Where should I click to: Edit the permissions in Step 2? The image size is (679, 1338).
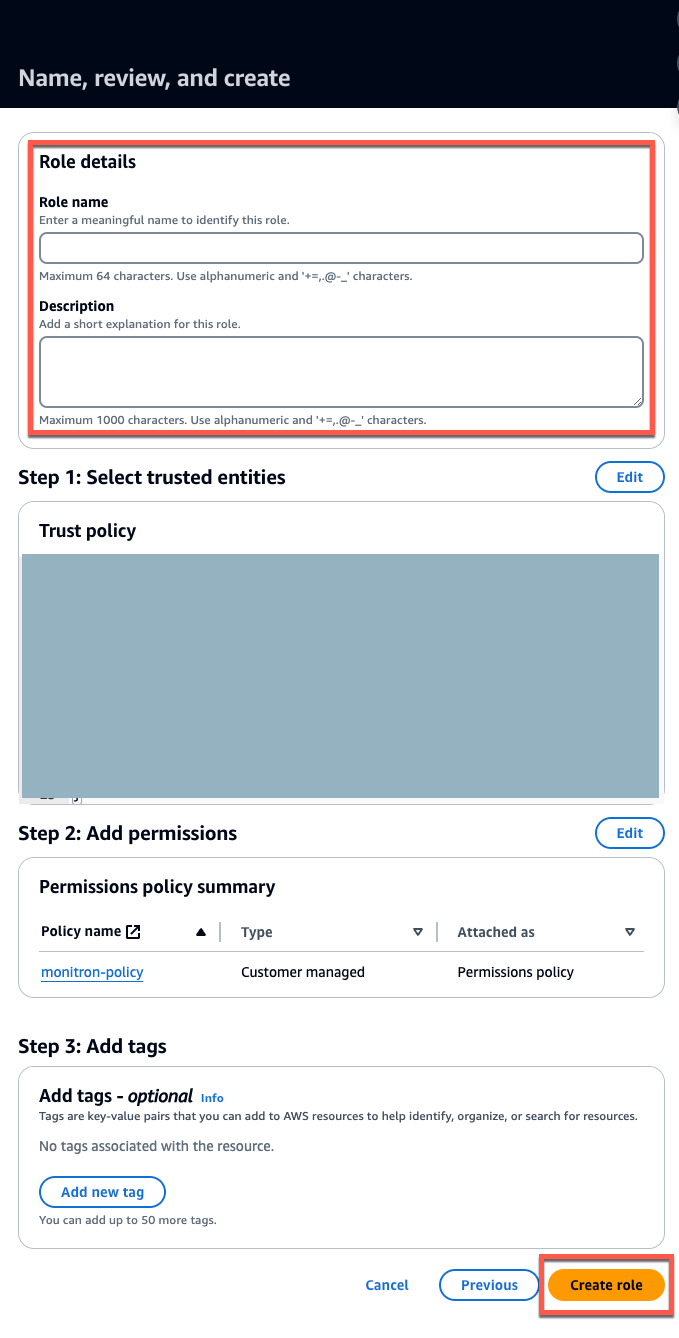click(629, 832)
